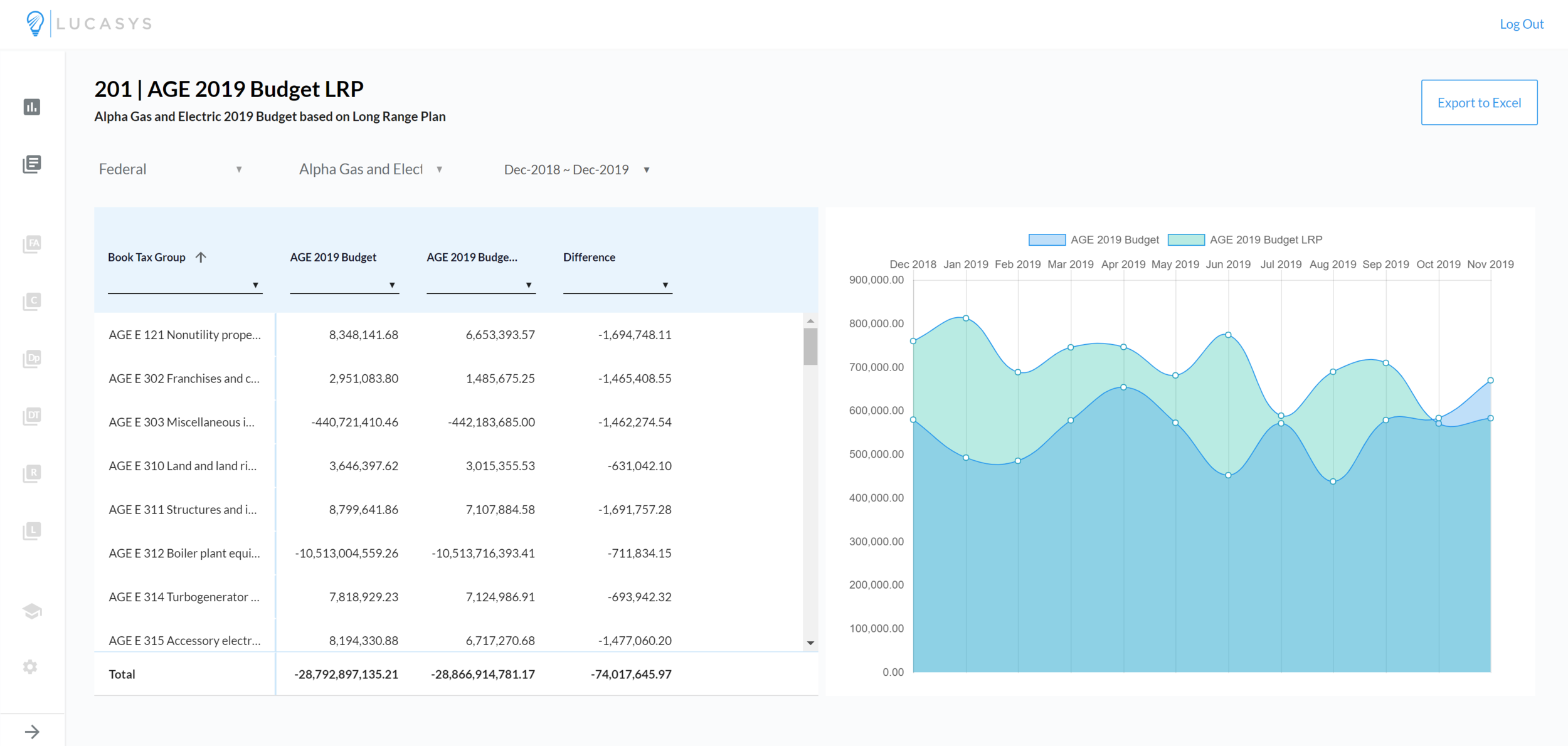Viewport: 1568px width, 746px height.
Task: Click the graduation cap training icon
Action: (32, 611)
